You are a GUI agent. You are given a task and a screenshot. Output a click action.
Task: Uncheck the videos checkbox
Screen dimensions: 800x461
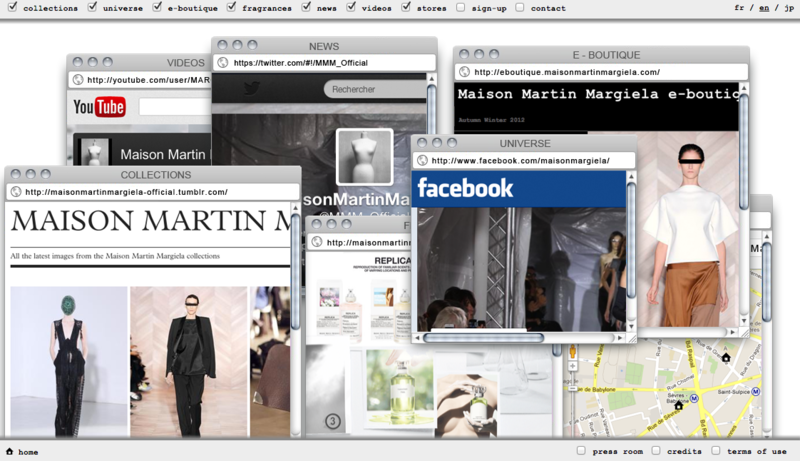(x=351, y=7)
